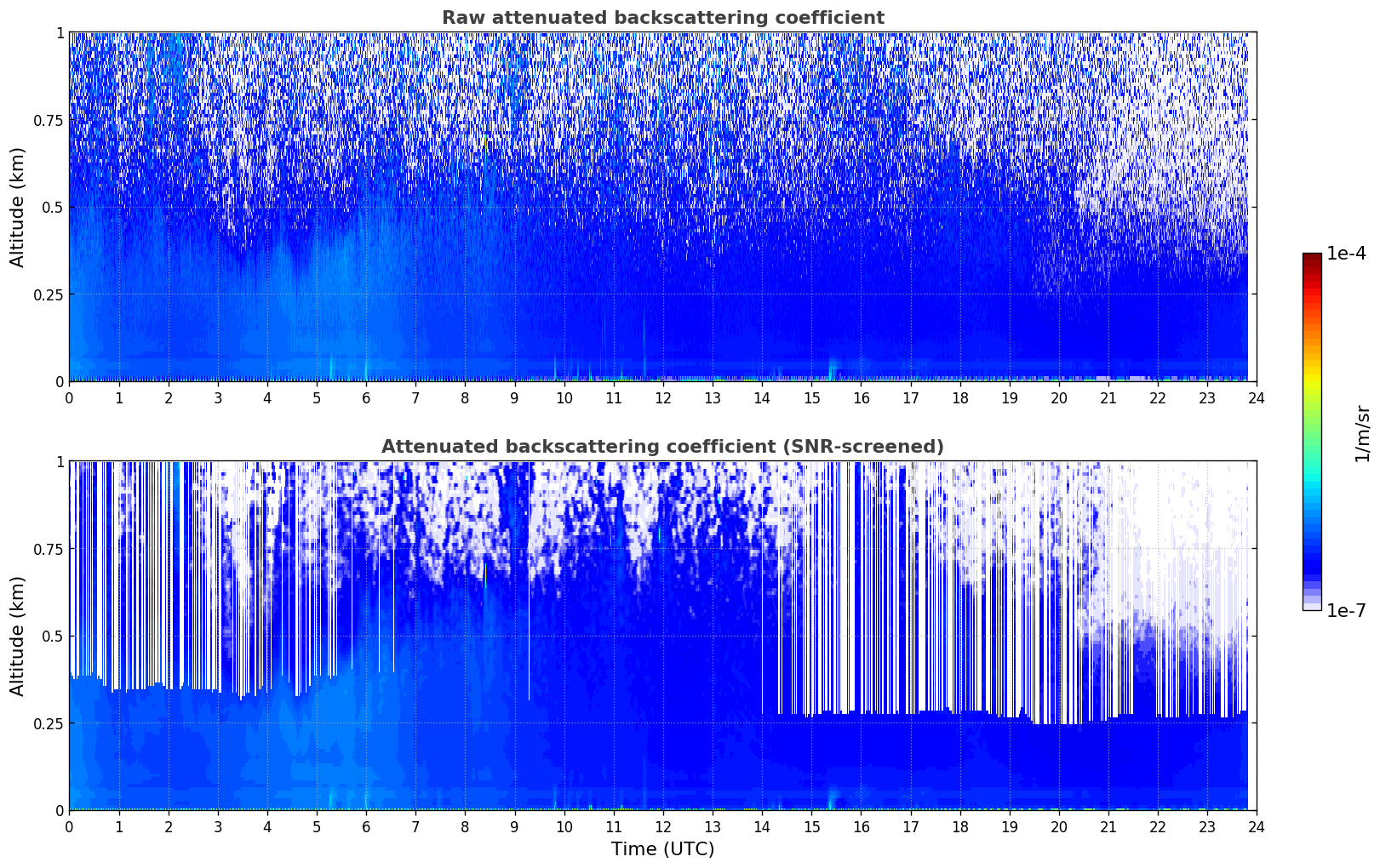Select hour 6 tick under the SNR-screened plot

click(366, 826)
